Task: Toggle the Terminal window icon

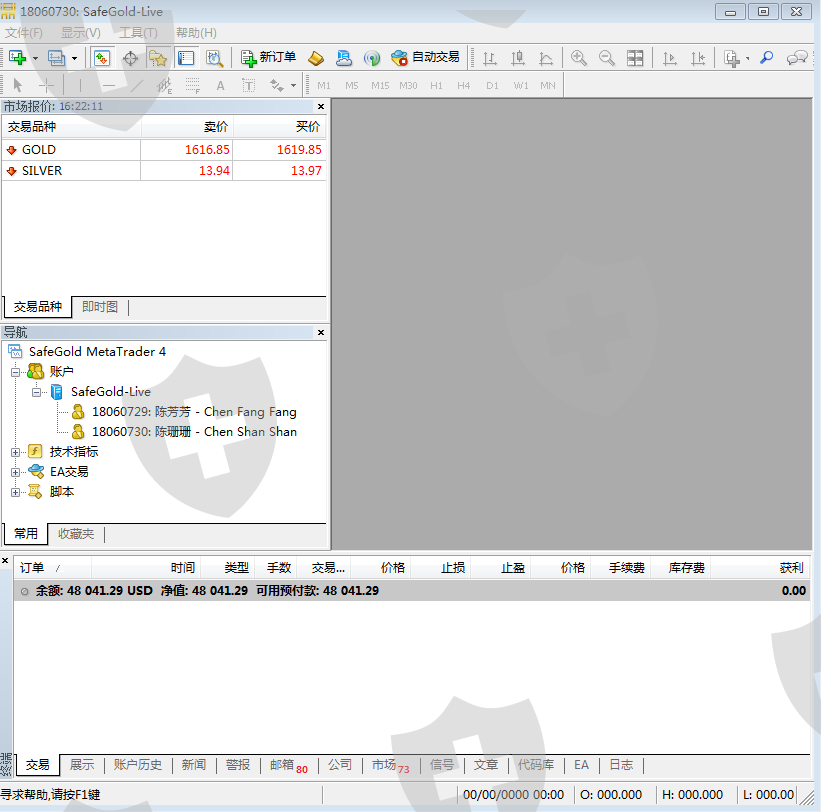Action: (x=186, y=58)
